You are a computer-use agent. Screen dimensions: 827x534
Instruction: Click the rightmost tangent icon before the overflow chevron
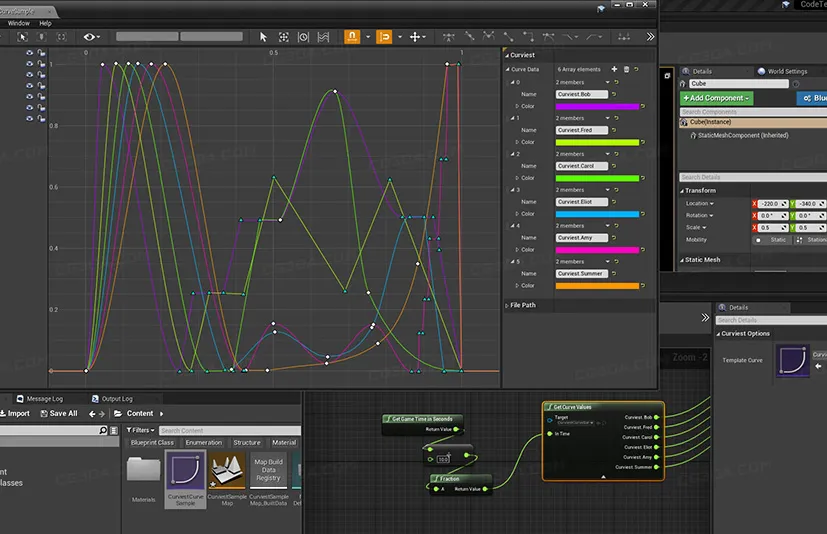(x=624, y=37)
